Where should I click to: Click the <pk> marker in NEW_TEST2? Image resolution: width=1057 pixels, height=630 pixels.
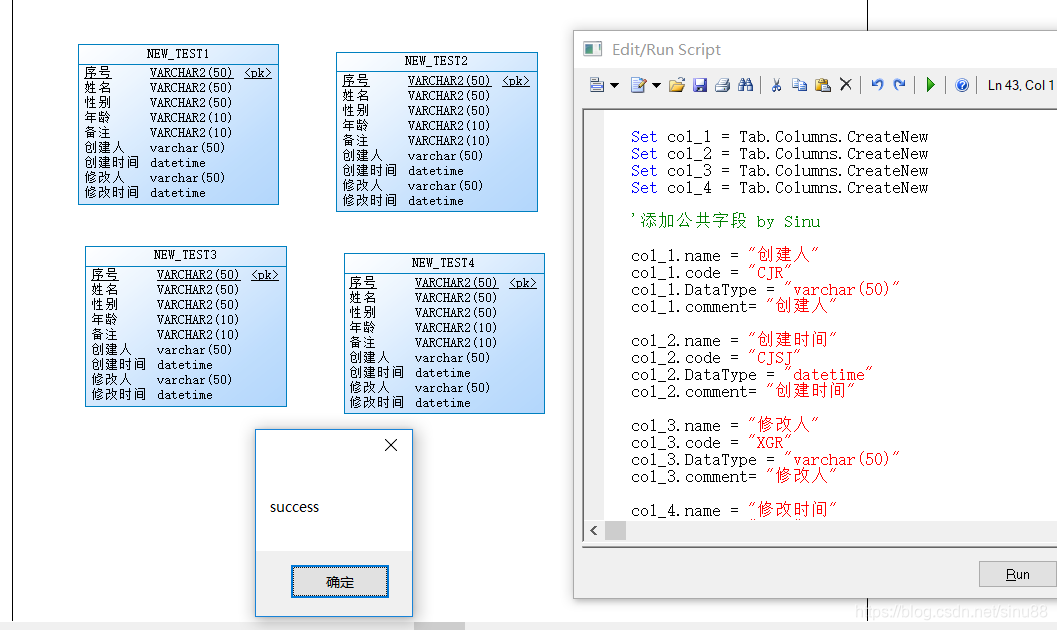[516, 81]
